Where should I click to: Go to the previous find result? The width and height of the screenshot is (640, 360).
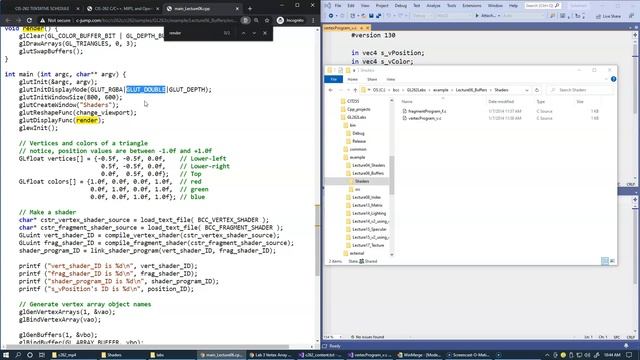(x=244, y=33)
